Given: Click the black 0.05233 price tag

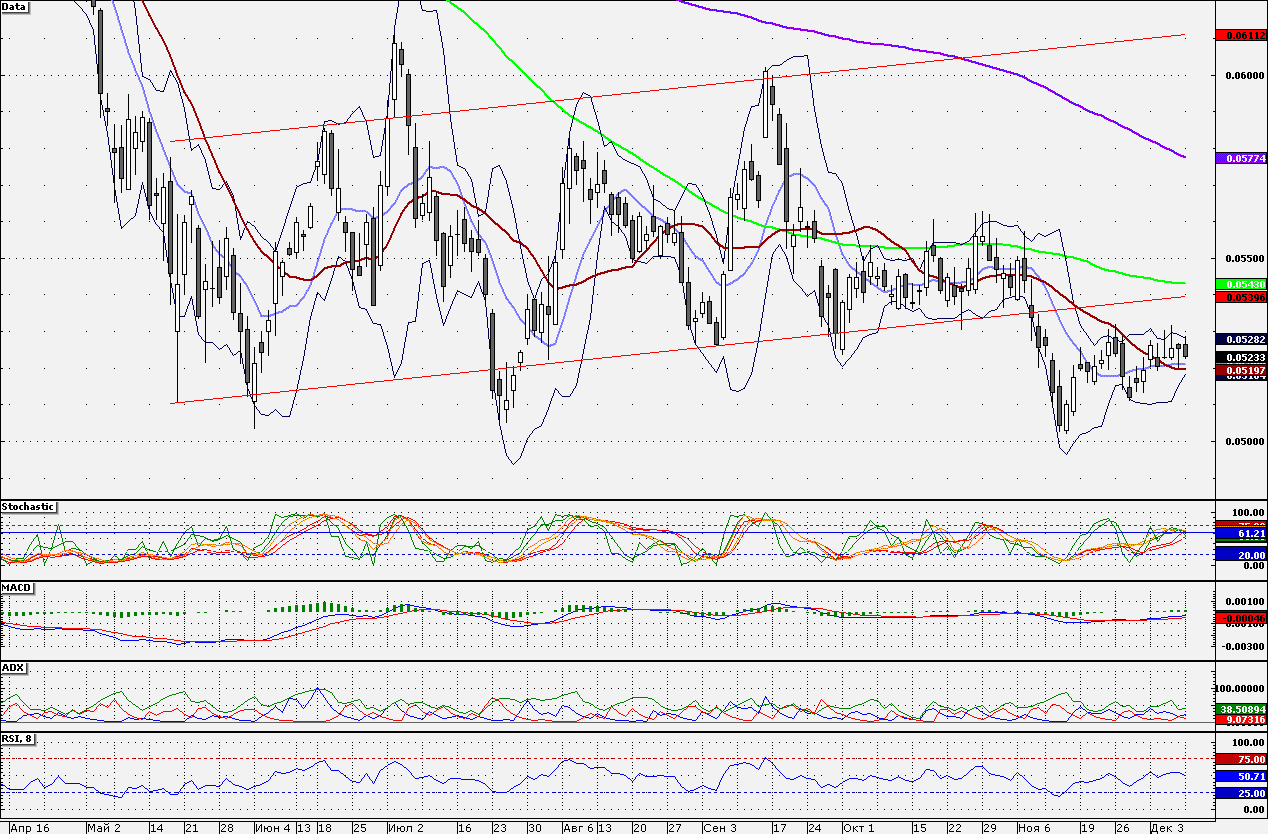Looking at the screenshot, I should [1241, 358].
